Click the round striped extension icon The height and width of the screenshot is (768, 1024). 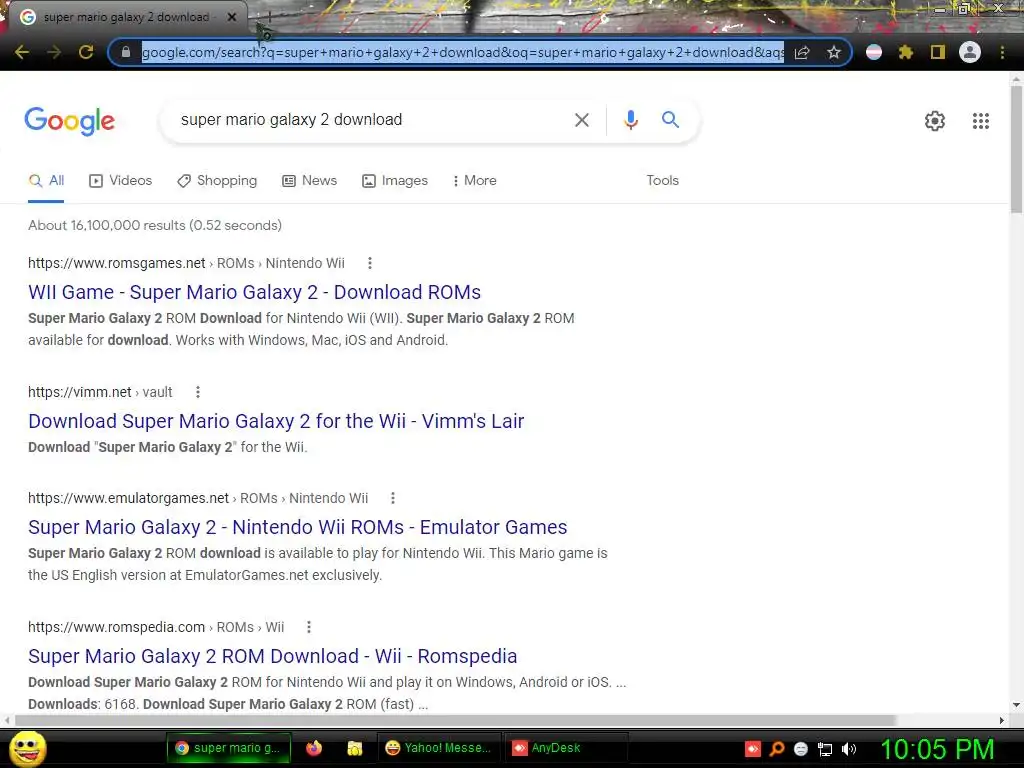pos(874,52)
